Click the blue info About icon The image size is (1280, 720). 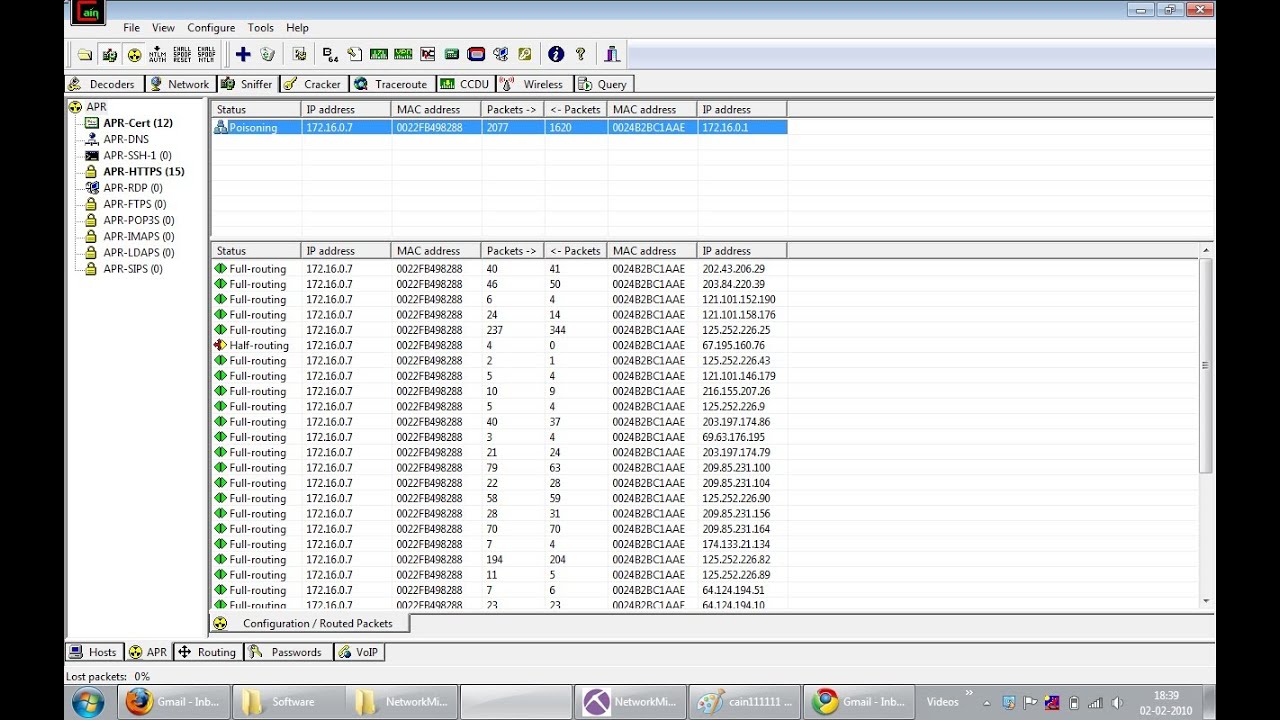point(556,54)
